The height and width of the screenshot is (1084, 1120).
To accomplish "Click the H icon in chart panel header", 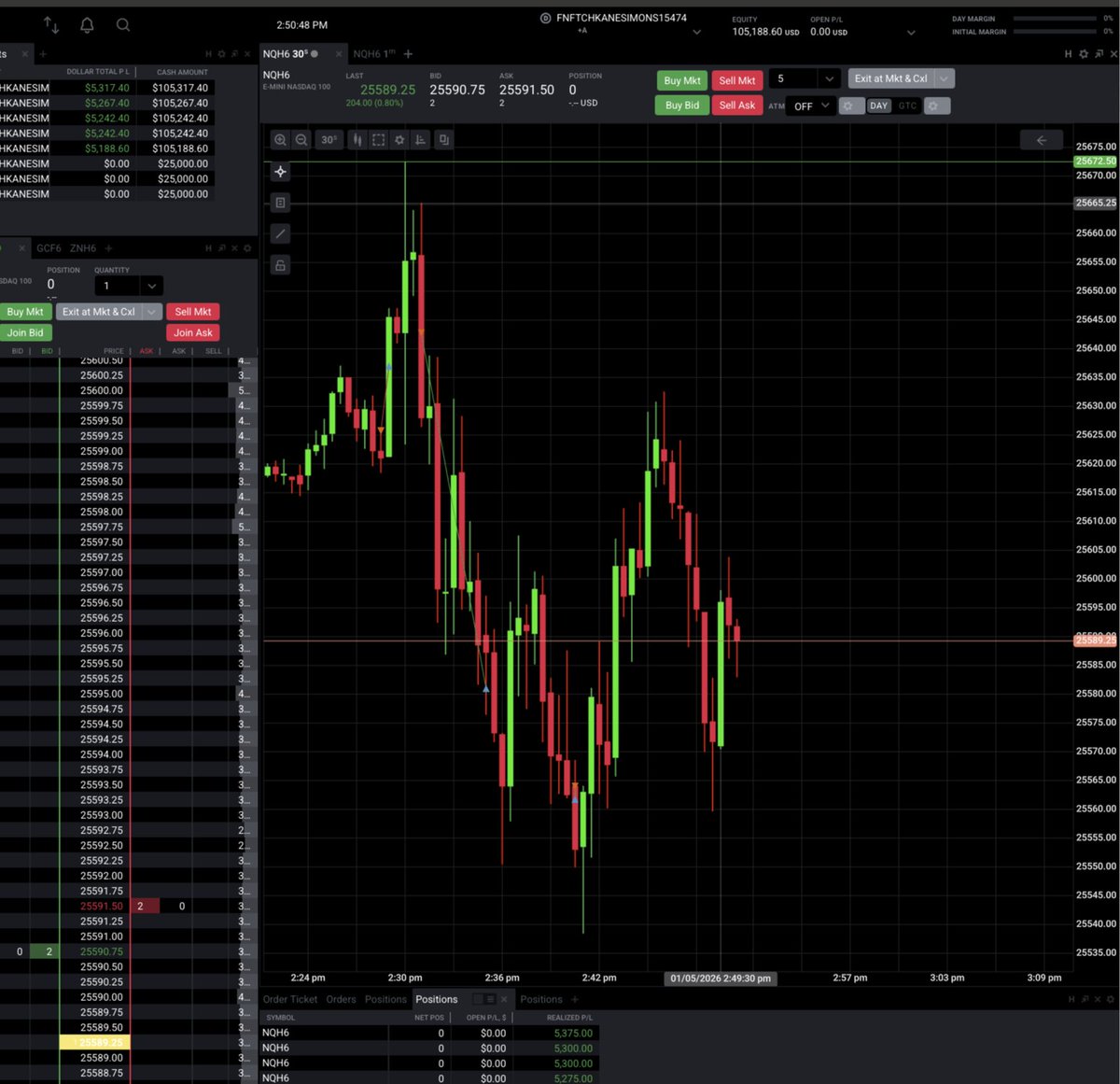I will click(1069, 54).
